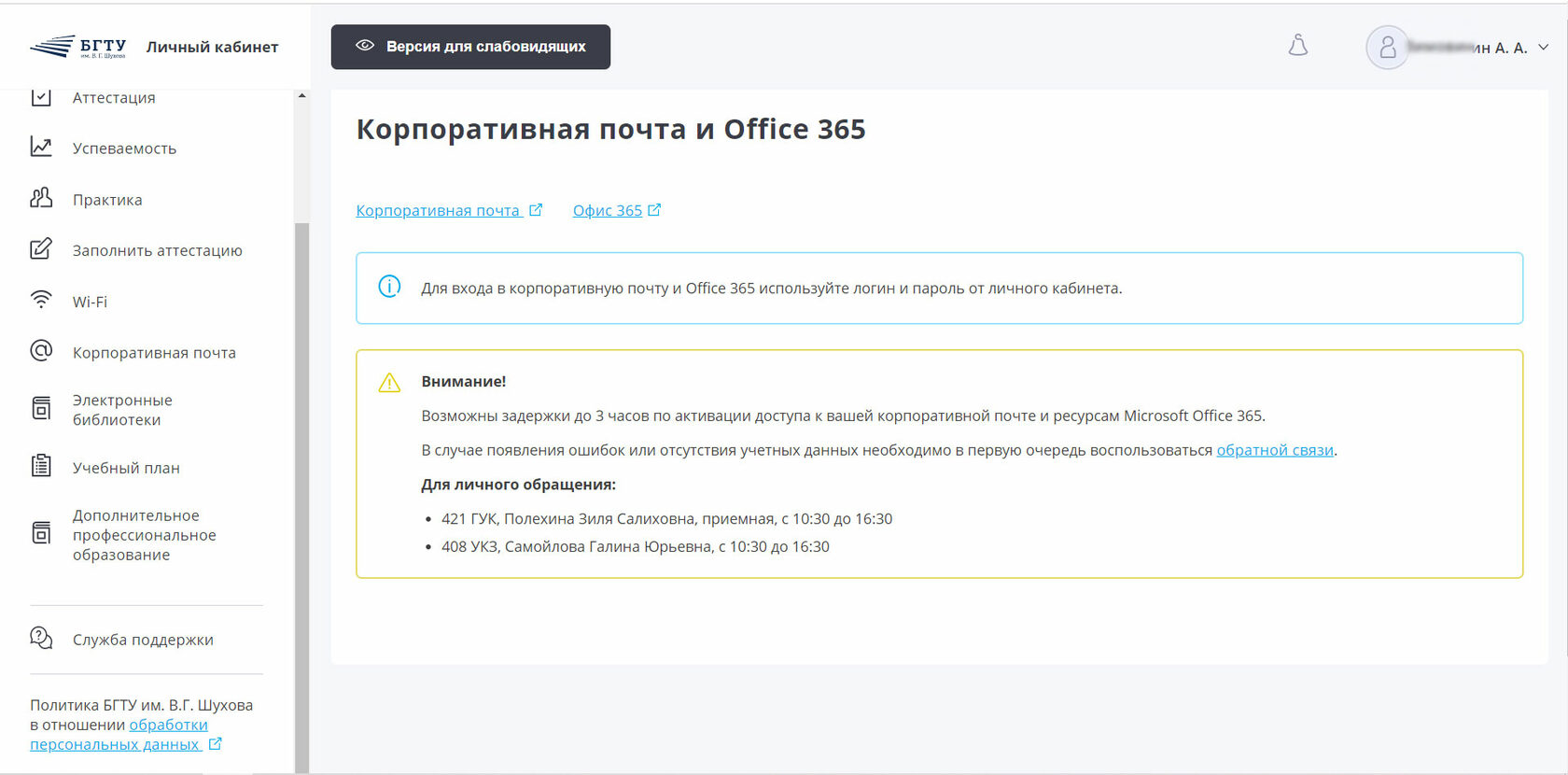This screenshot has height=775, width=1568.
Task: Follow the Офис 365 link
Action: tap(608, 210)
